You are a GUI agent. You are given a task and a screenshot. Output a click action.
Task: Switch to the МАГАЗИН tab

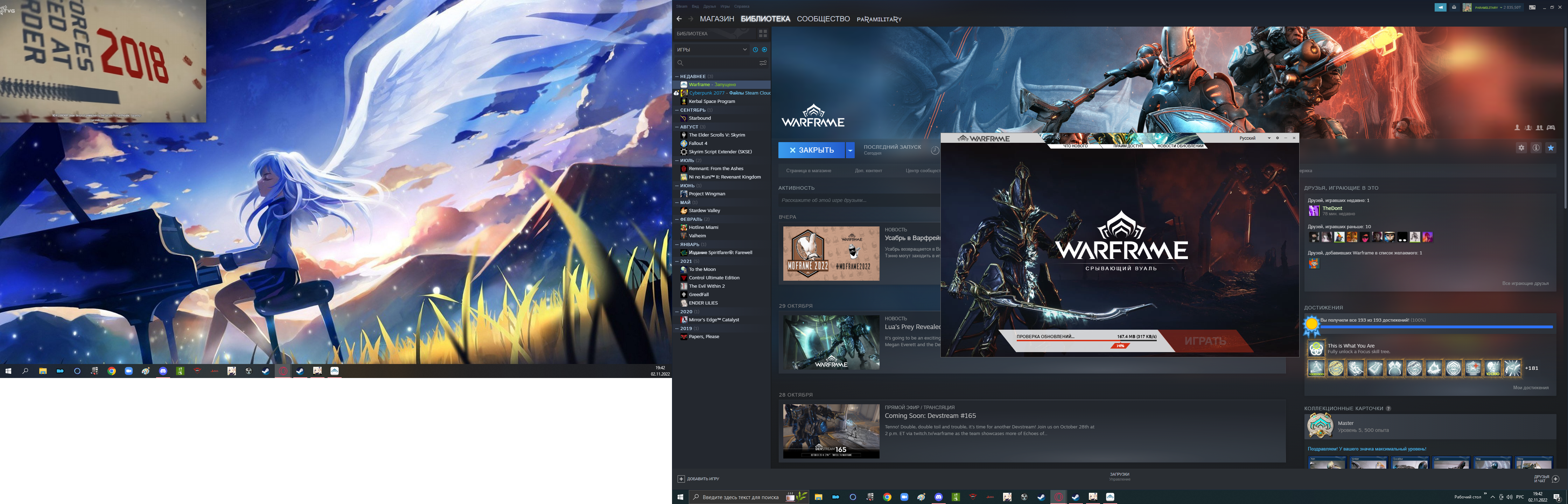[716, 19]
